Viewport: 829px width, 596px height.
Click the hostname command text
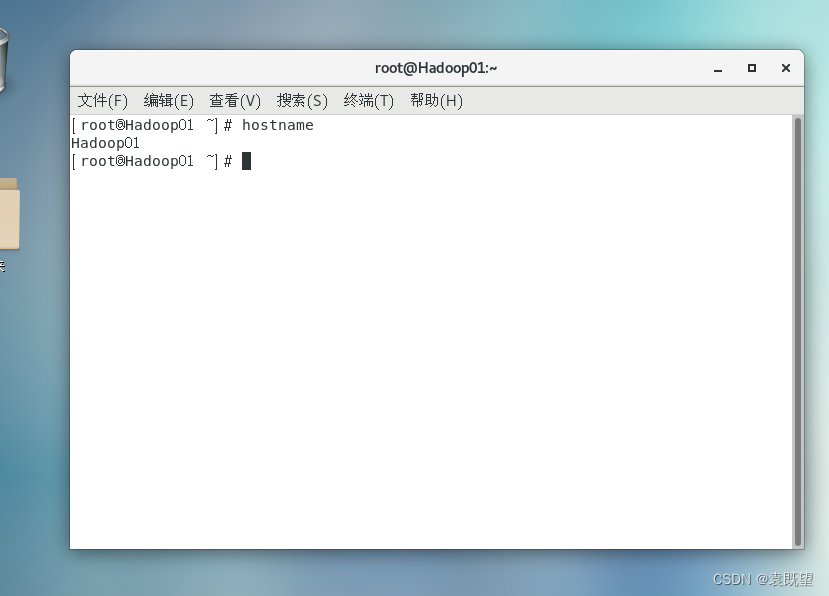278,125
